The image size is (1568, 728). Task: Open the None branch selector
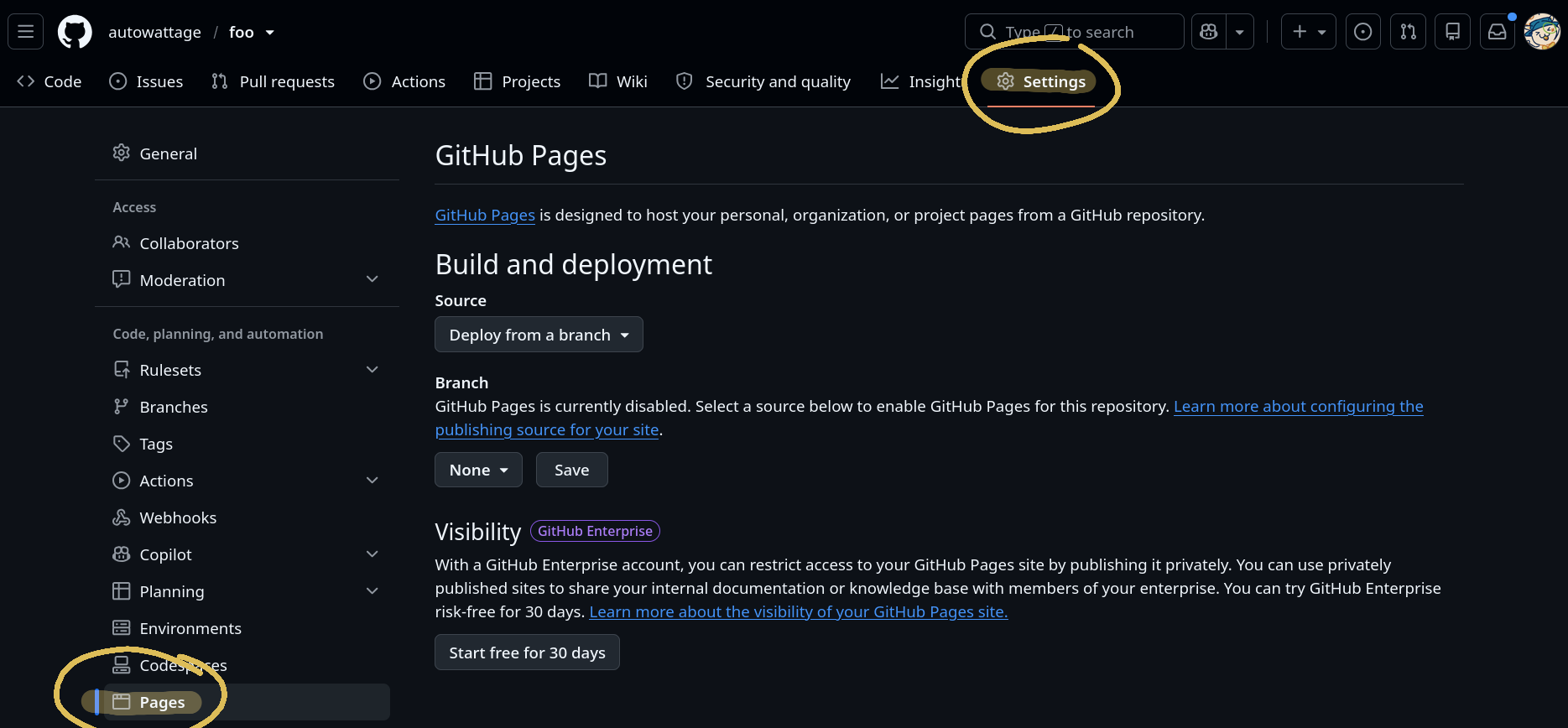pyautogui.click(x=478, y=470)
